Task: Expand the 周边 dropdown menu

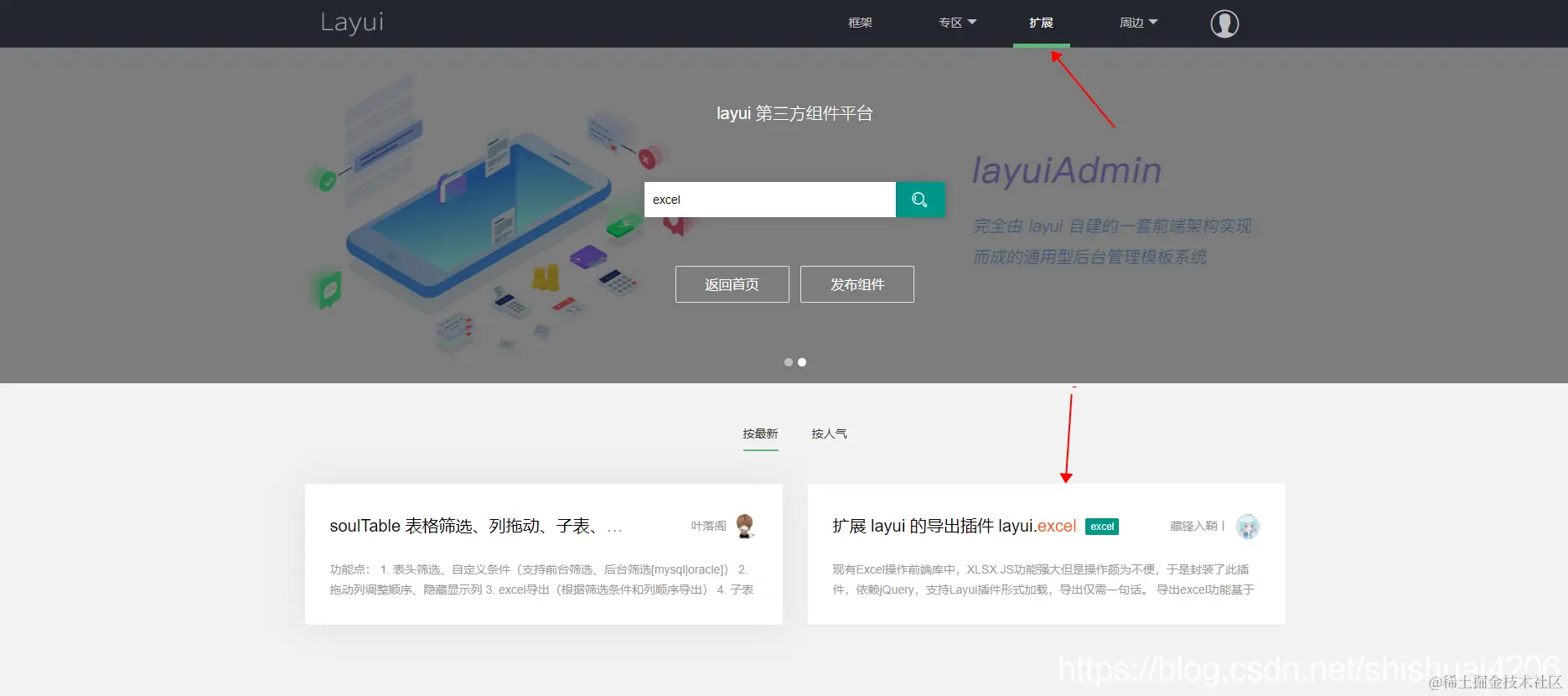Action: click(x=1138, y=23)
